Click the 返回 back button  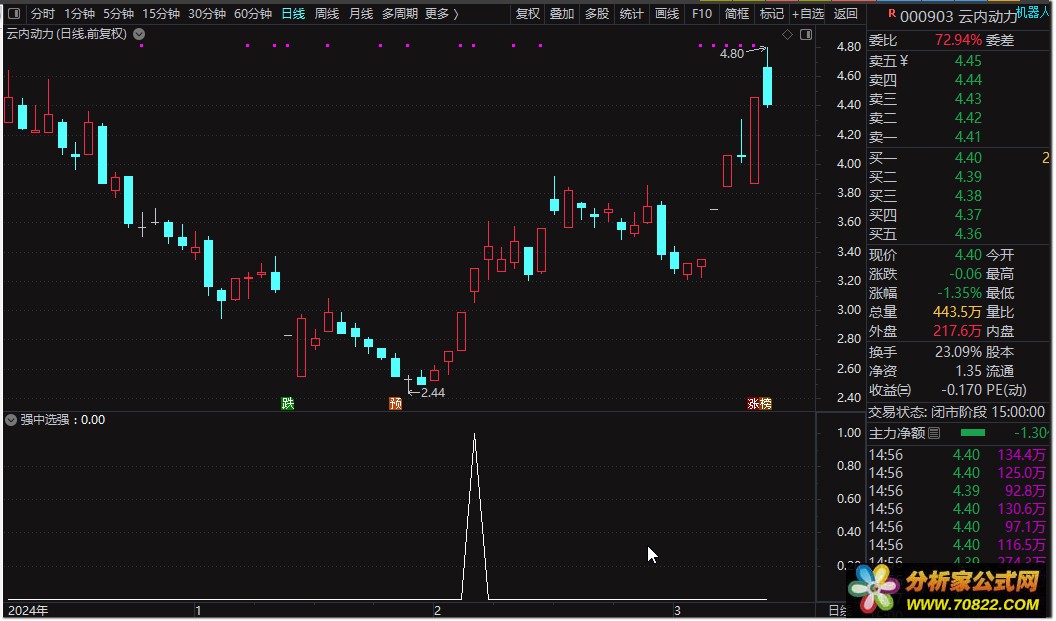click(846, 13)
